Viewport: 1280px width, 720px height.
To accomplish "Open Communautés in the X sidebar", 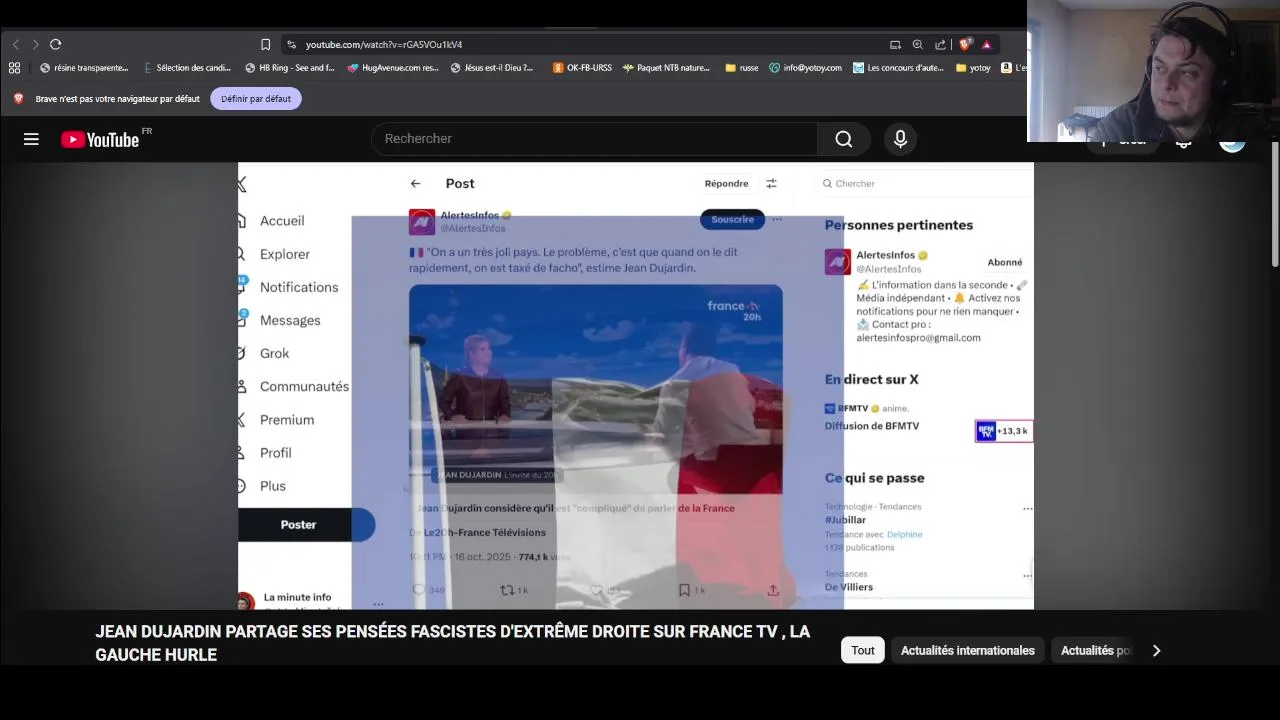I will click(304, 386).
